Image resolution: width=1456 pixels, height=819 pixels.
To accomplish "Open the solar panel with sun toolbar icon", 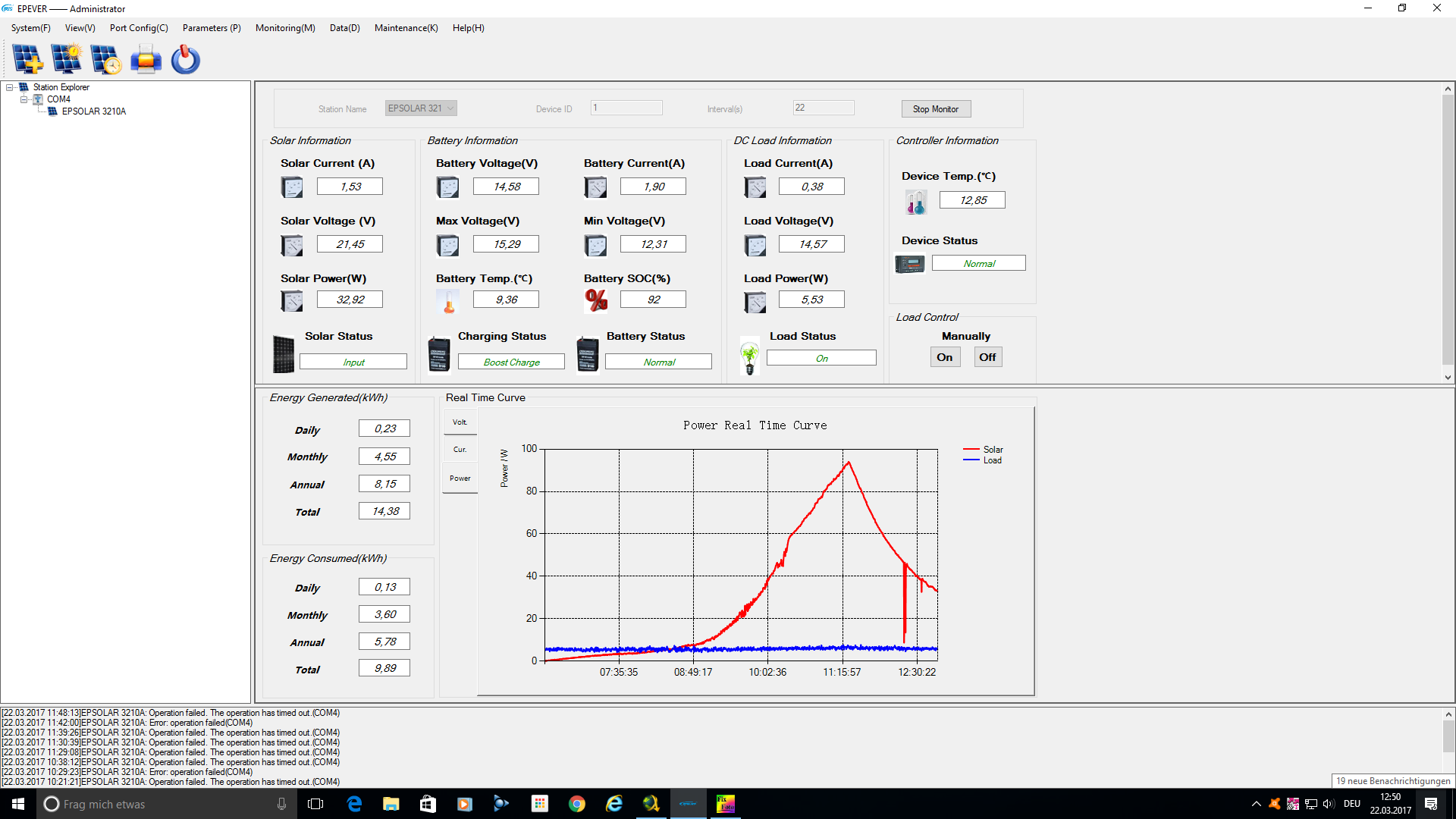I will pos(67,58).
